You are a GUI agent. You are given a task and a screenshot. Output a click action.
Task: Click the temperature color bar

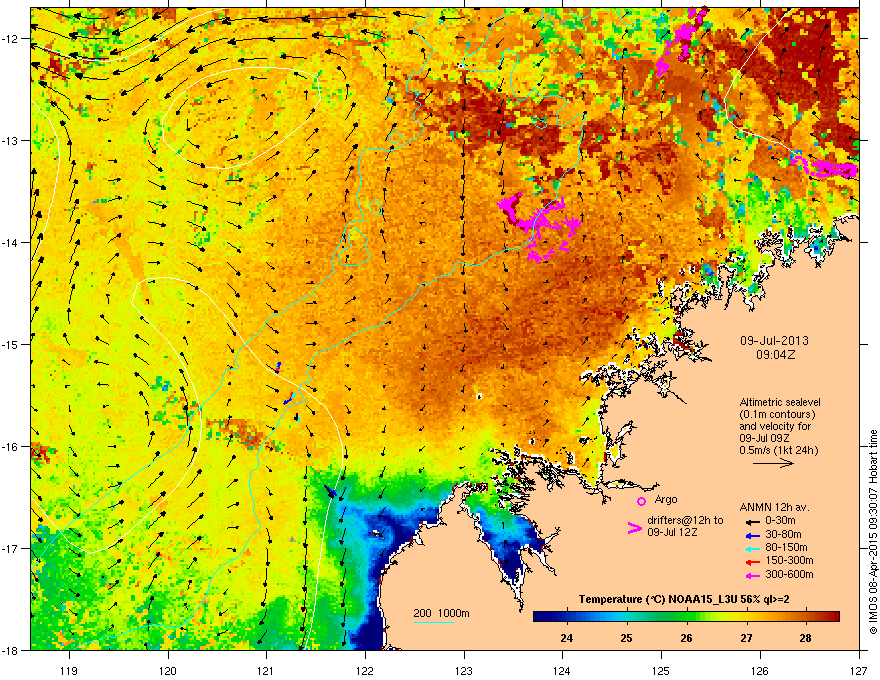(686, 617)
